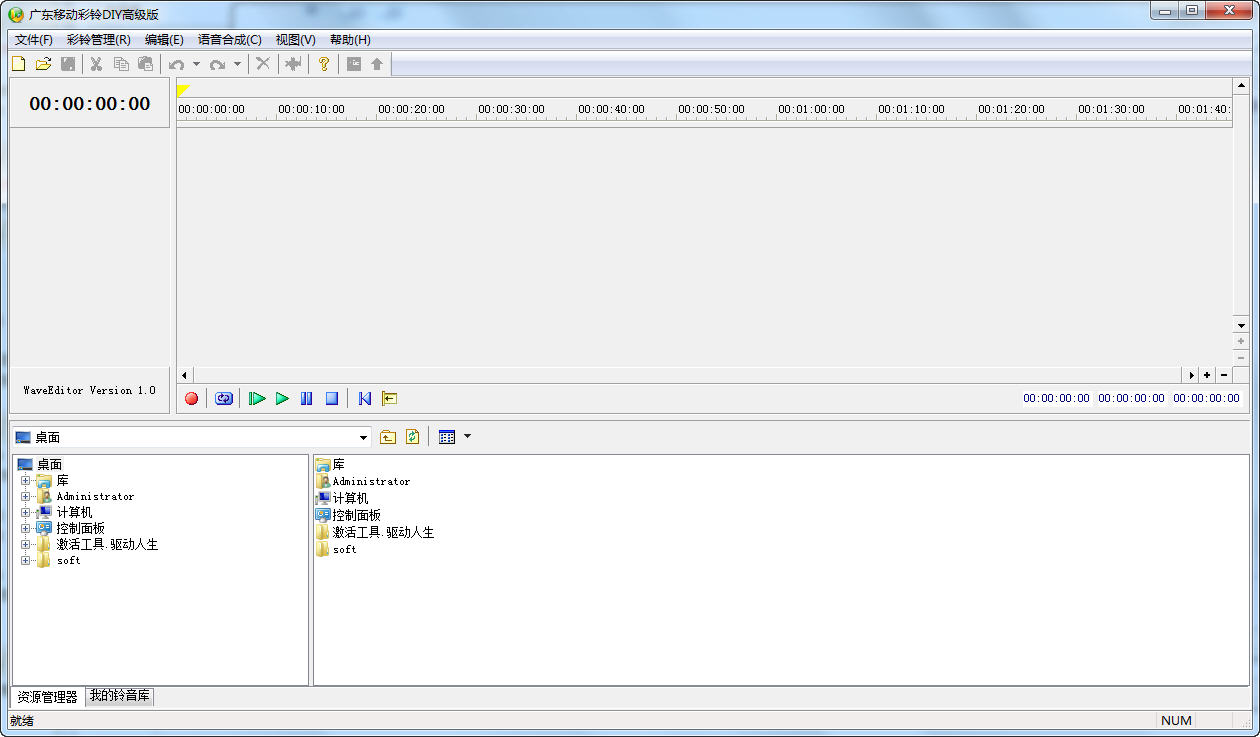
Task: Zoom in vertically with gray plus
Action: [x=1241, y=341]
